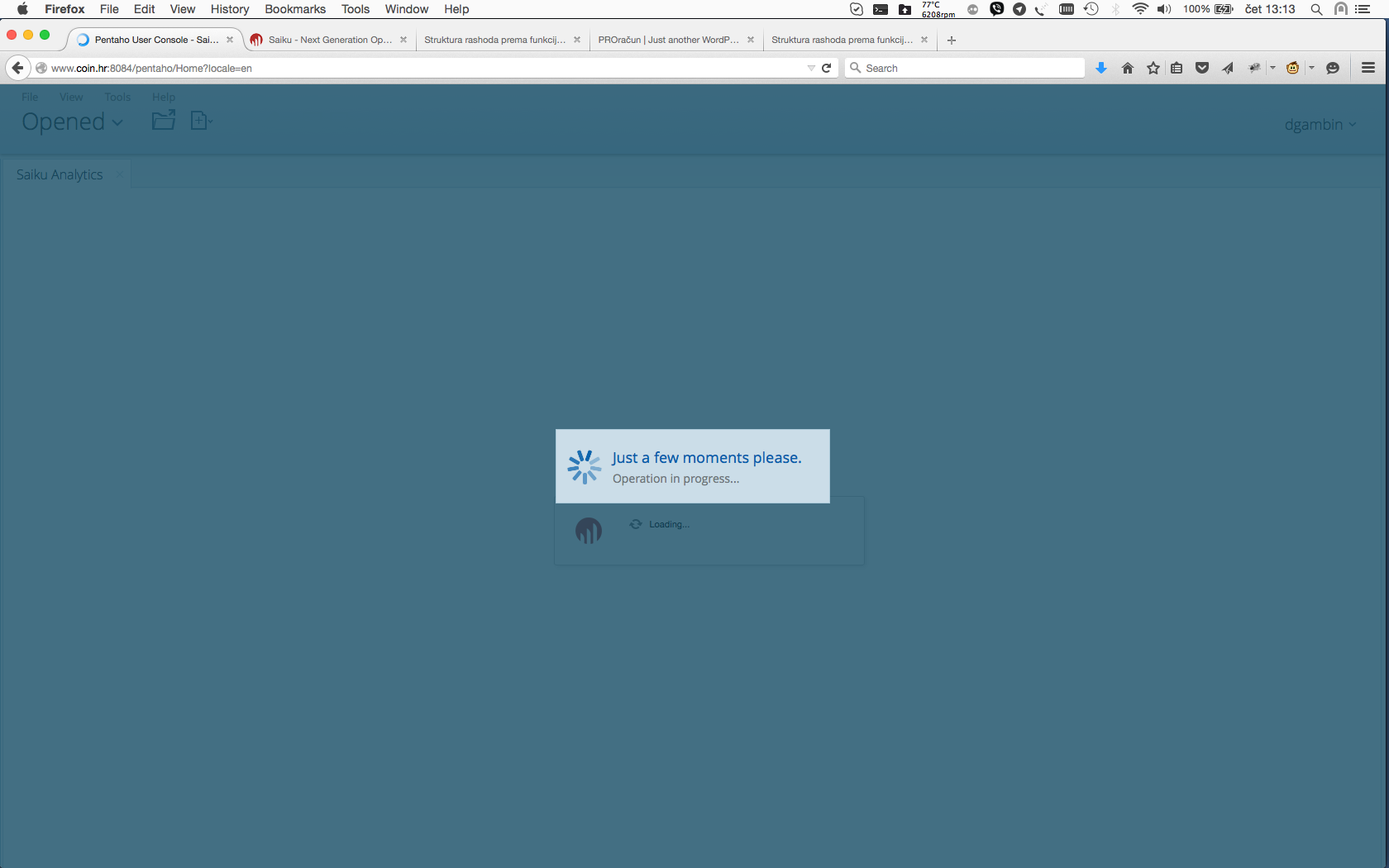Image resolution: width=1389 pixels, height=868 pixels.
Task: Click the Wi-Fi status icon
Action: pyautogui.click(x=1140, y=9)
